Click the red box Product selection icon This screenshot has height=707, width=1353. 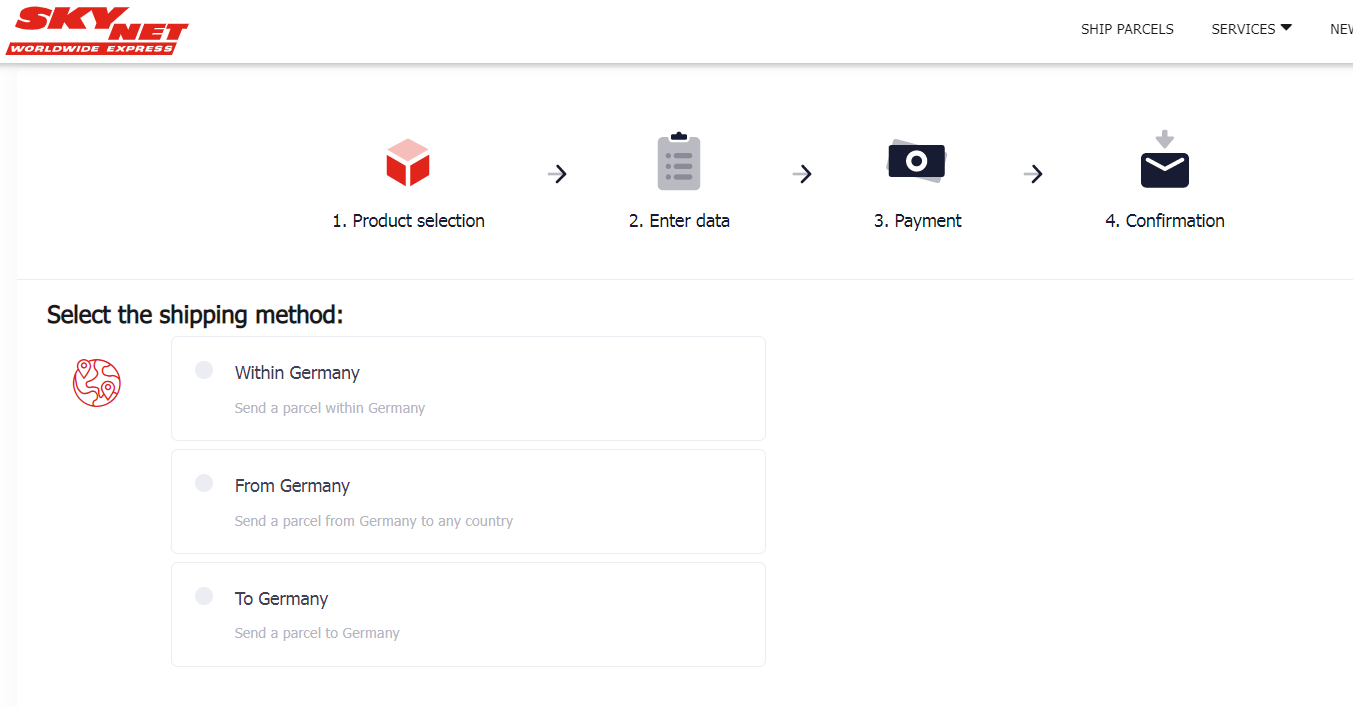[x=408, y=163]
